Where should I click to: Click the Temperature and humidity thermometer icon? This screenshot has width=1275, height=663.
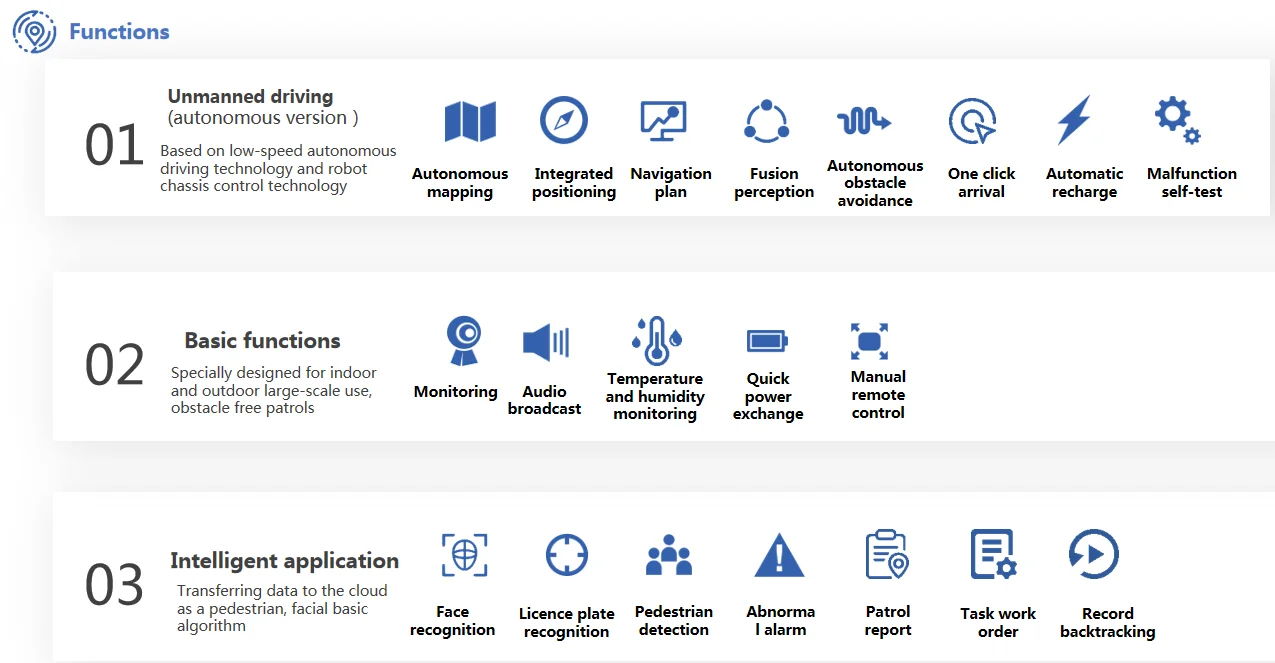656,342
